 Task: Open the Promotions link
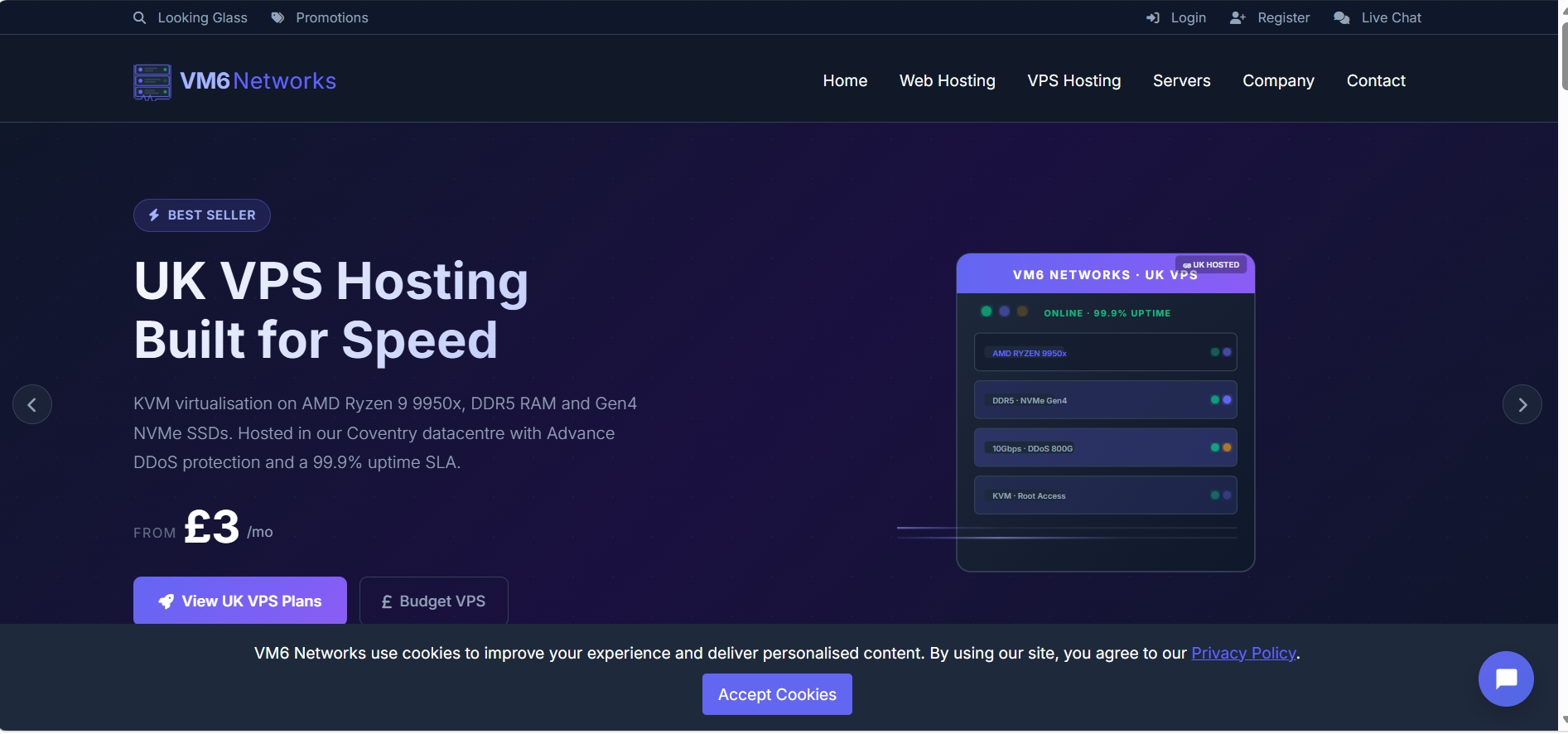tap(332, 17)
